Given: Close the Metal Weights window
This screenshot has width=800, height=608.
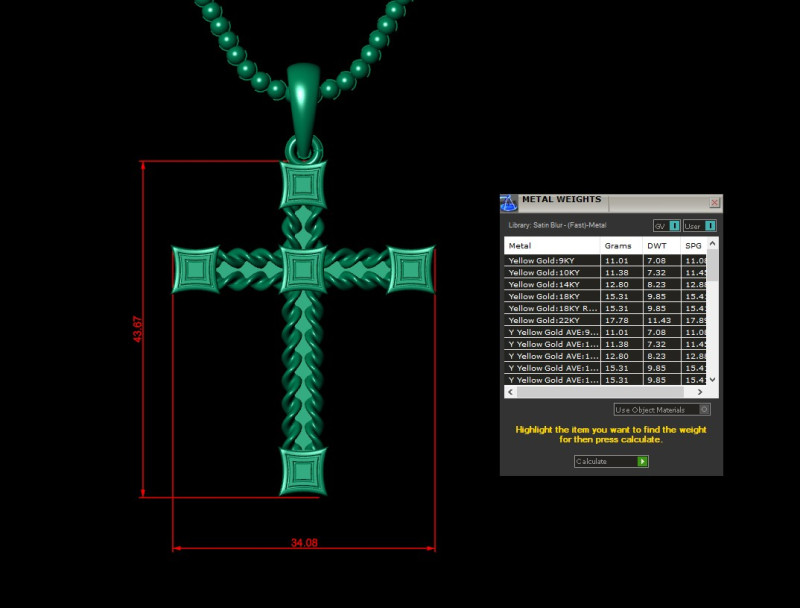Looking at the screenshot, I should click(x=715, y=202).
